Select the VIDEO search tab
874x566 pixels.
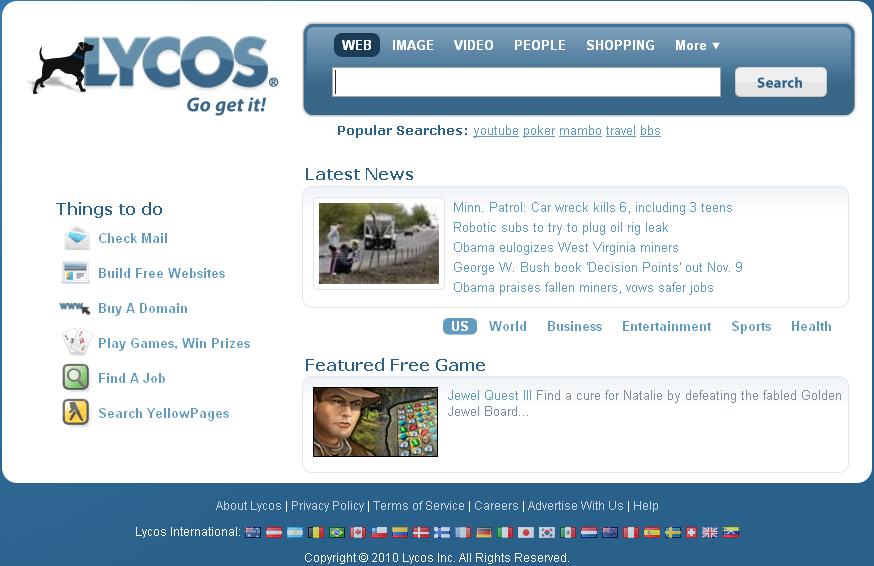[x=473, y=45]
